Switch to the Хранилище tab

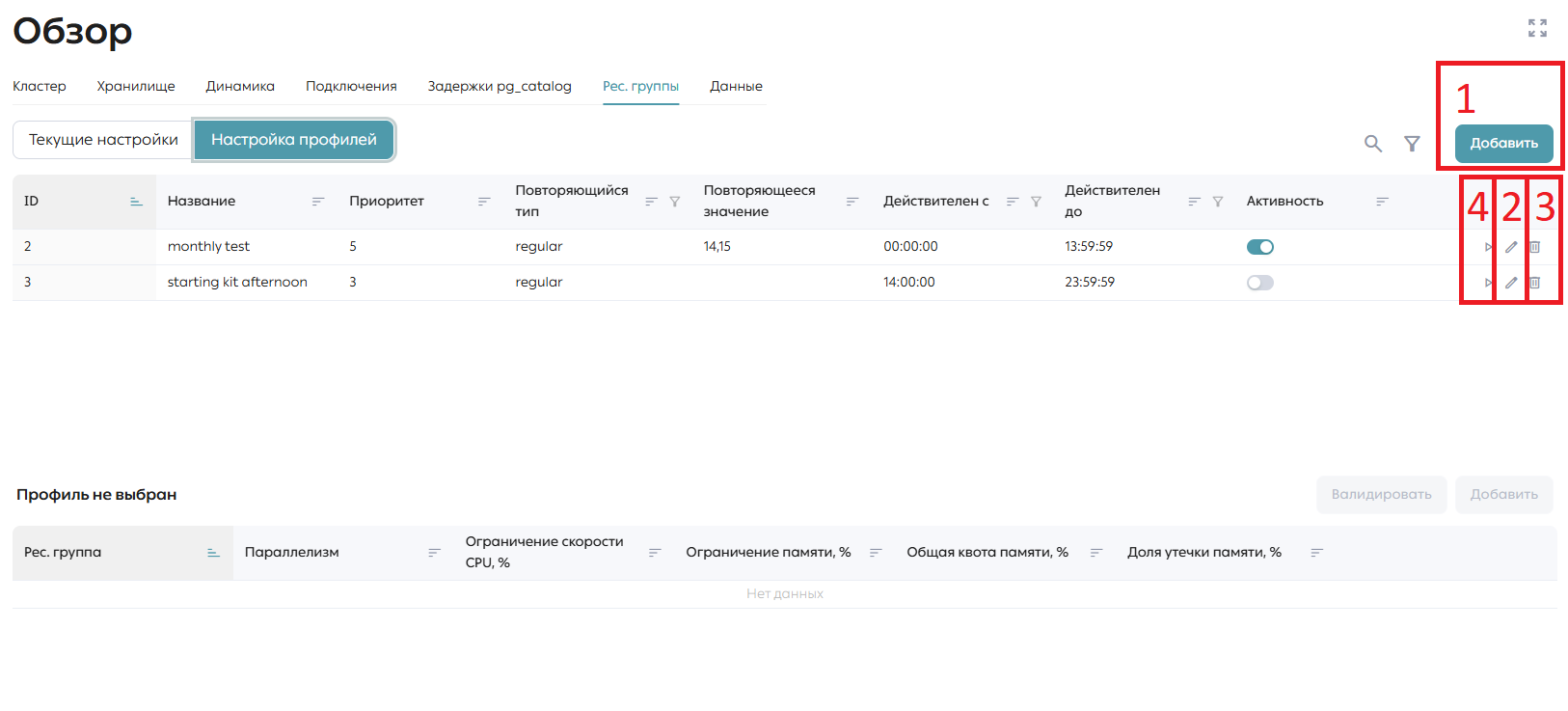pyautogui.click(x=136, y=86)
